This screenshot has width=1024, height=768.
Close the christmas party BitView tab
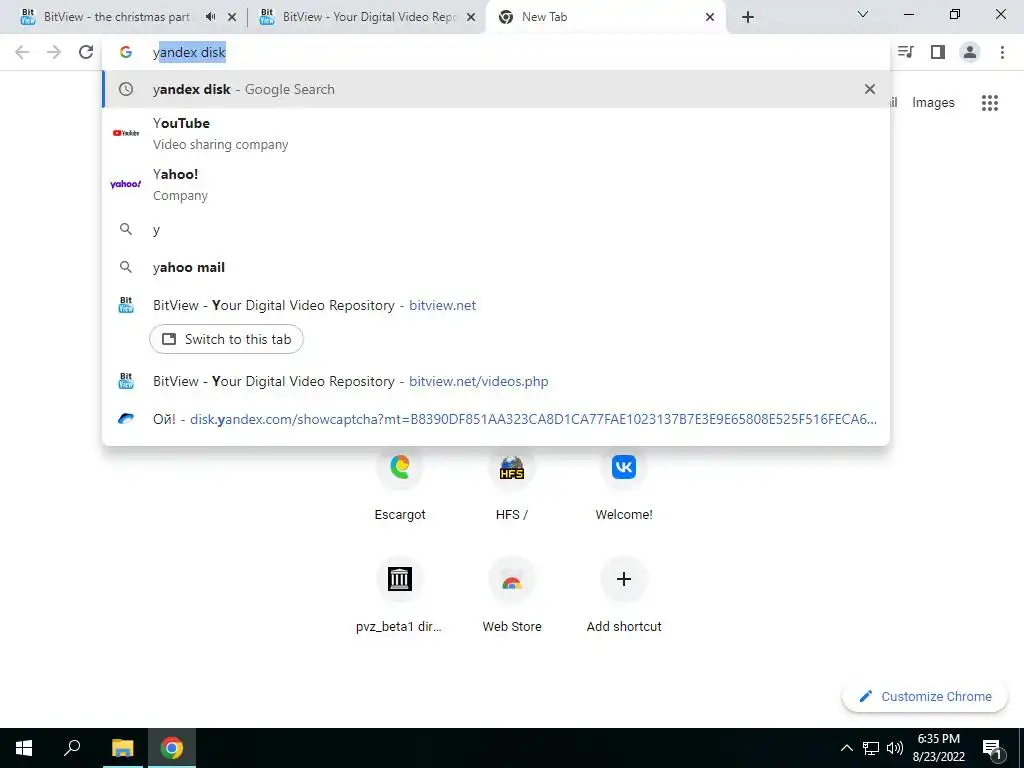232,17
